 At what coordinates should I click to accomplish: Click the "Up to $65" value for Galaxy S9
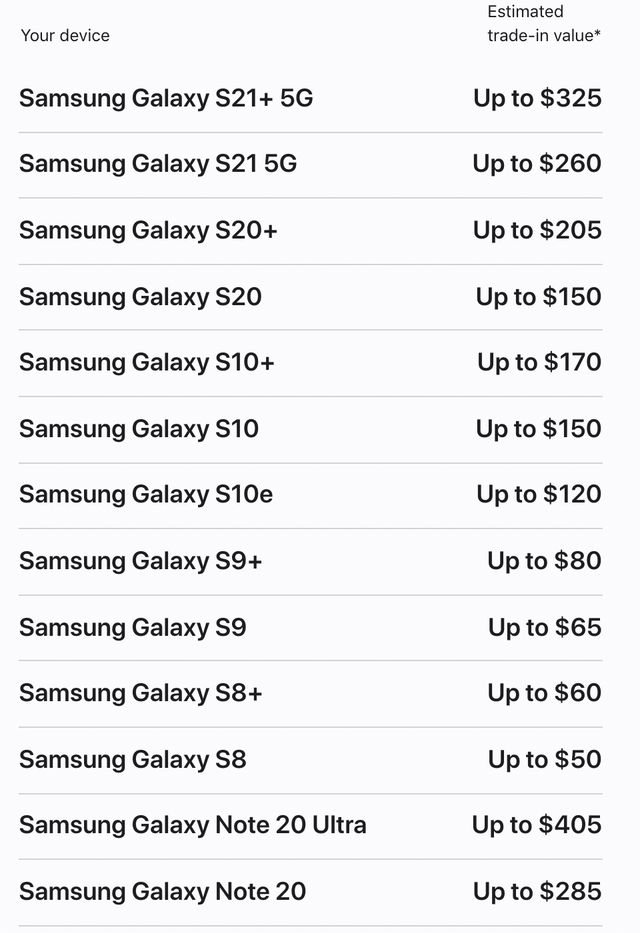[x=545, y=627]
